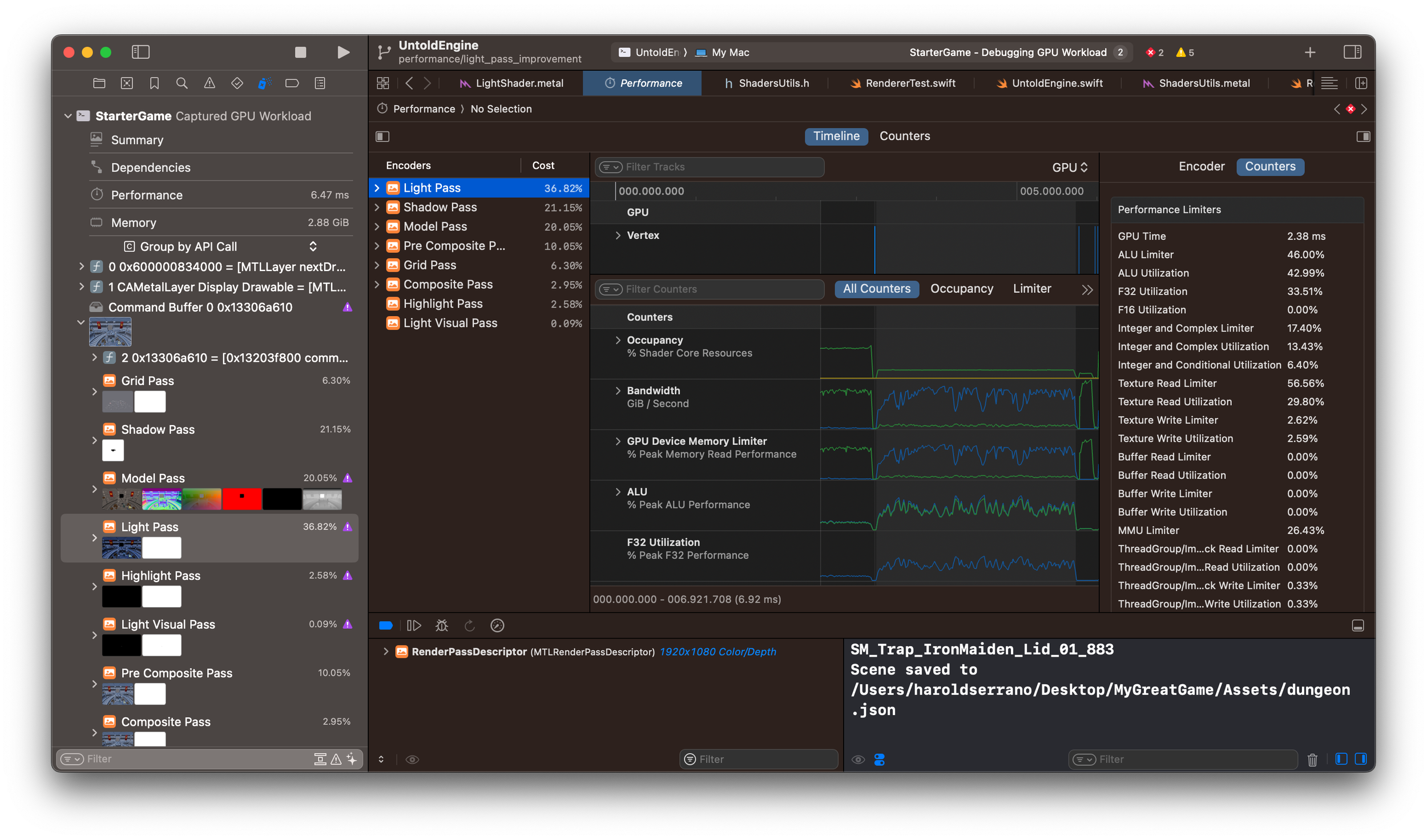Open the GPU selector dropdown

pyautogui.click(x=1070, y=167)
